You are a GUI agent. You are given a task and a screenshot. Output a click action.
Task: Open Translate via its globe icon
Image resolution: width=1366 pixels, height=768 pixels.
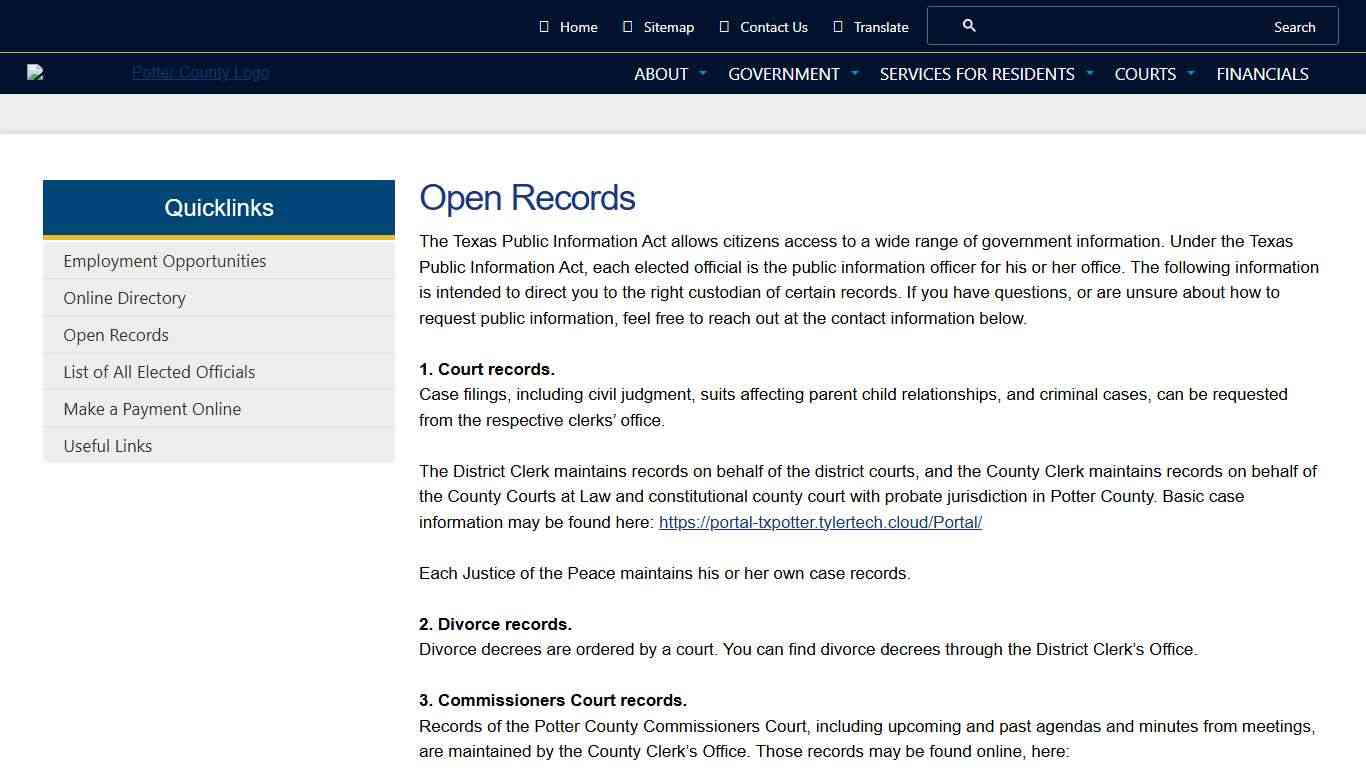pos(837,26)
